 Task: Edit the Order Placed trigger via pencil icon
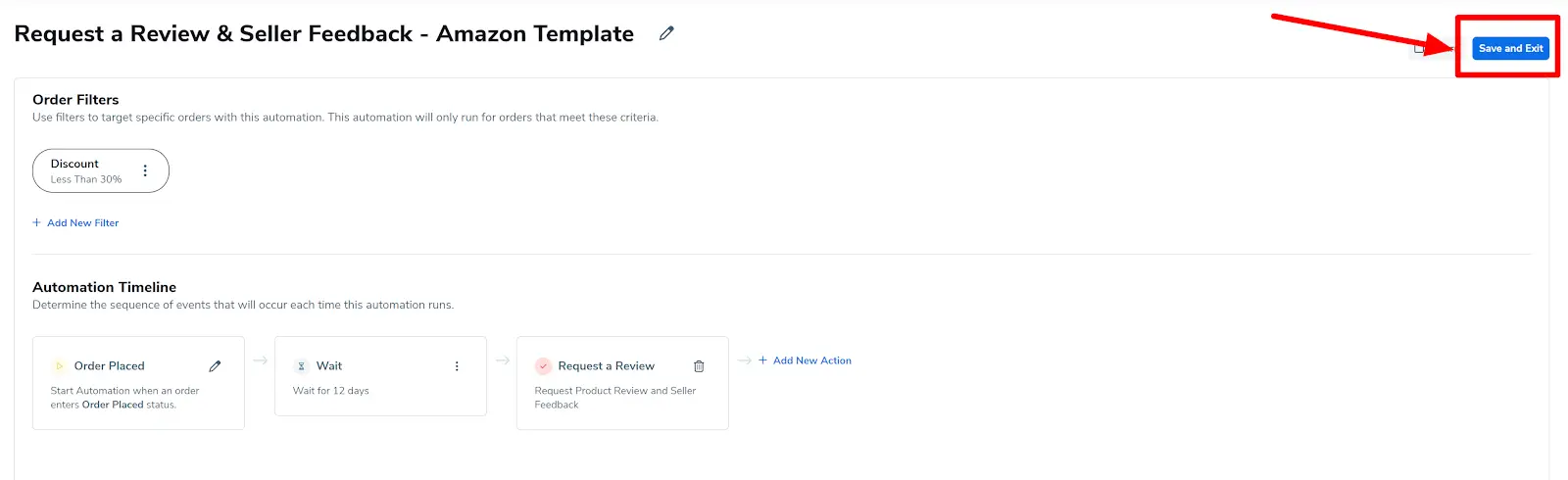215,366
